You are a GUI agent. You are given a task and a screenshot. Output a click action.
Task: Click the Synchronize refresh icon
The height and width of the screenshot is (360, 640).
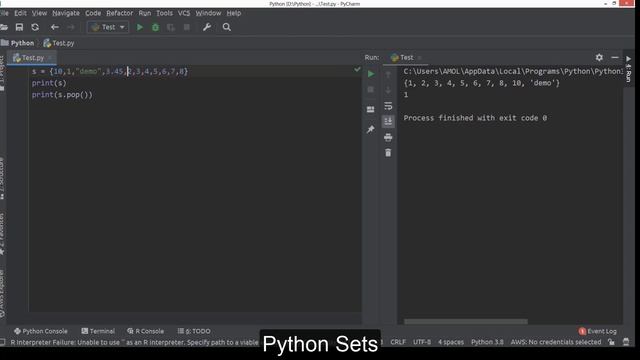(35, 27)
